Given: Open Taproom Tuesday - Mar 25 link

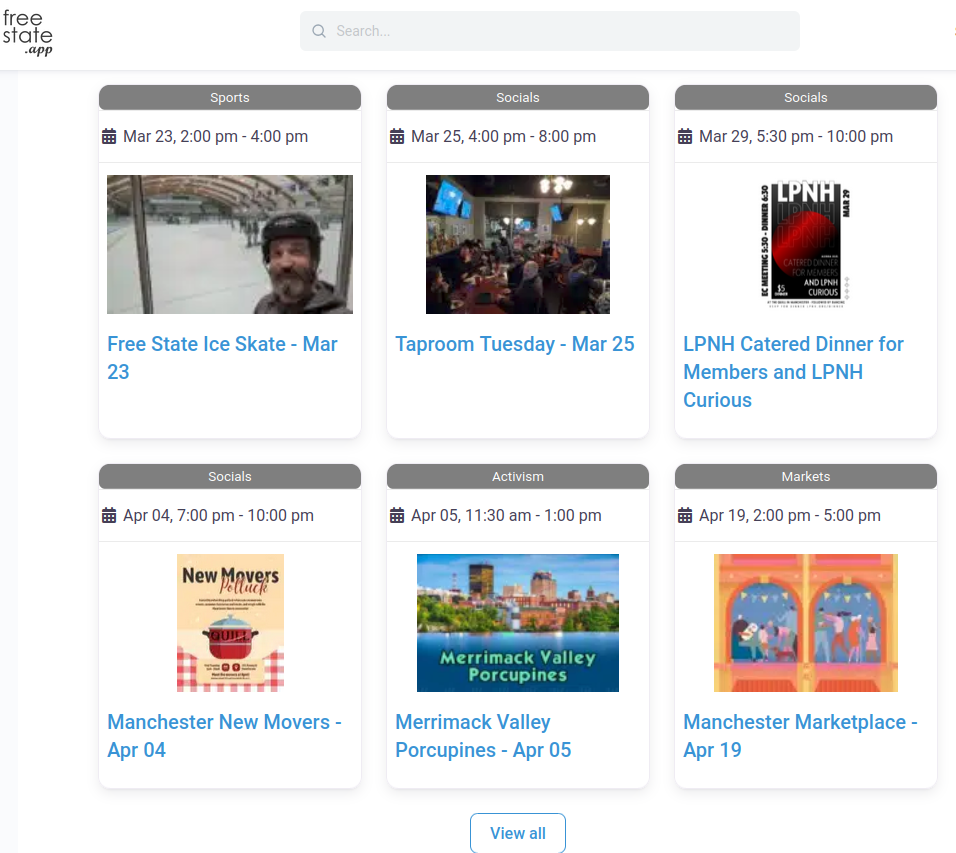Looking at the screenshot, I should click(x=515, y=344).
